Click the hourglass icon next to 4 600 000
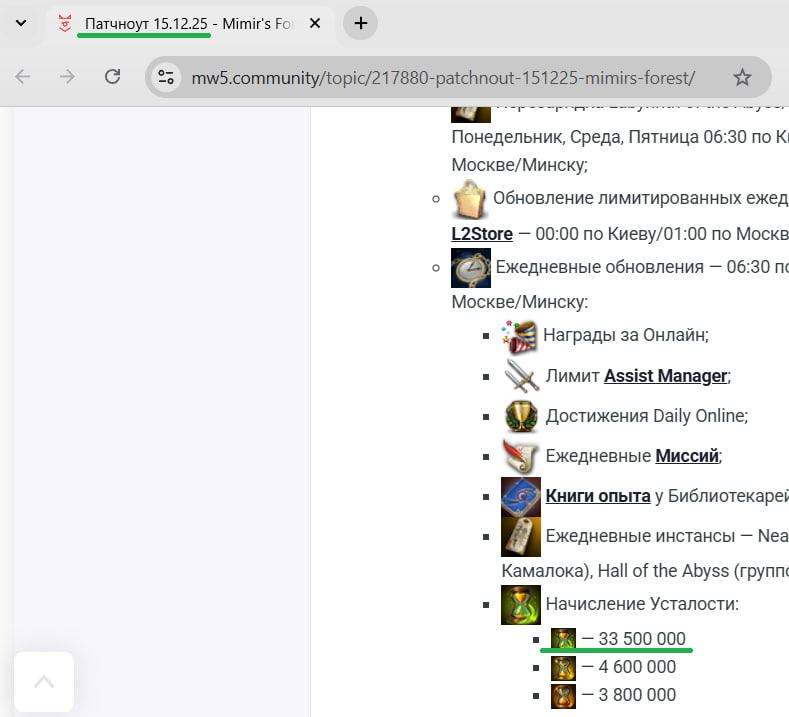Screen dimensions: 789x717 563,668
